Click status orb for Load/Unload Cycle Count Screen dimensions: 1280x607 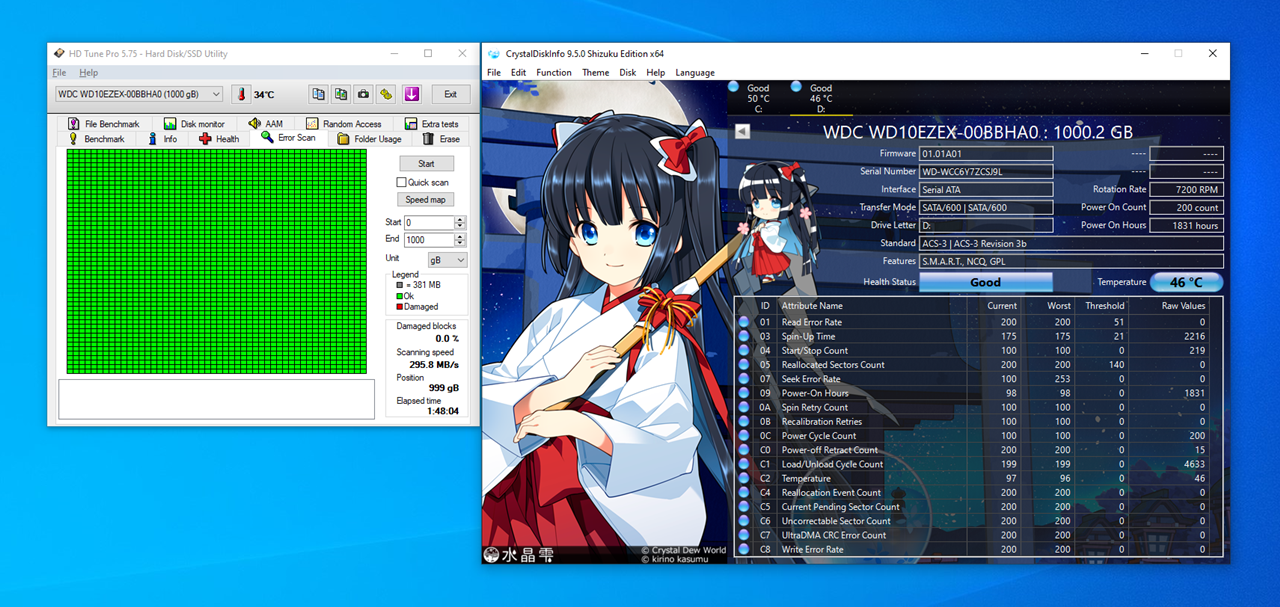coord(744,464)
